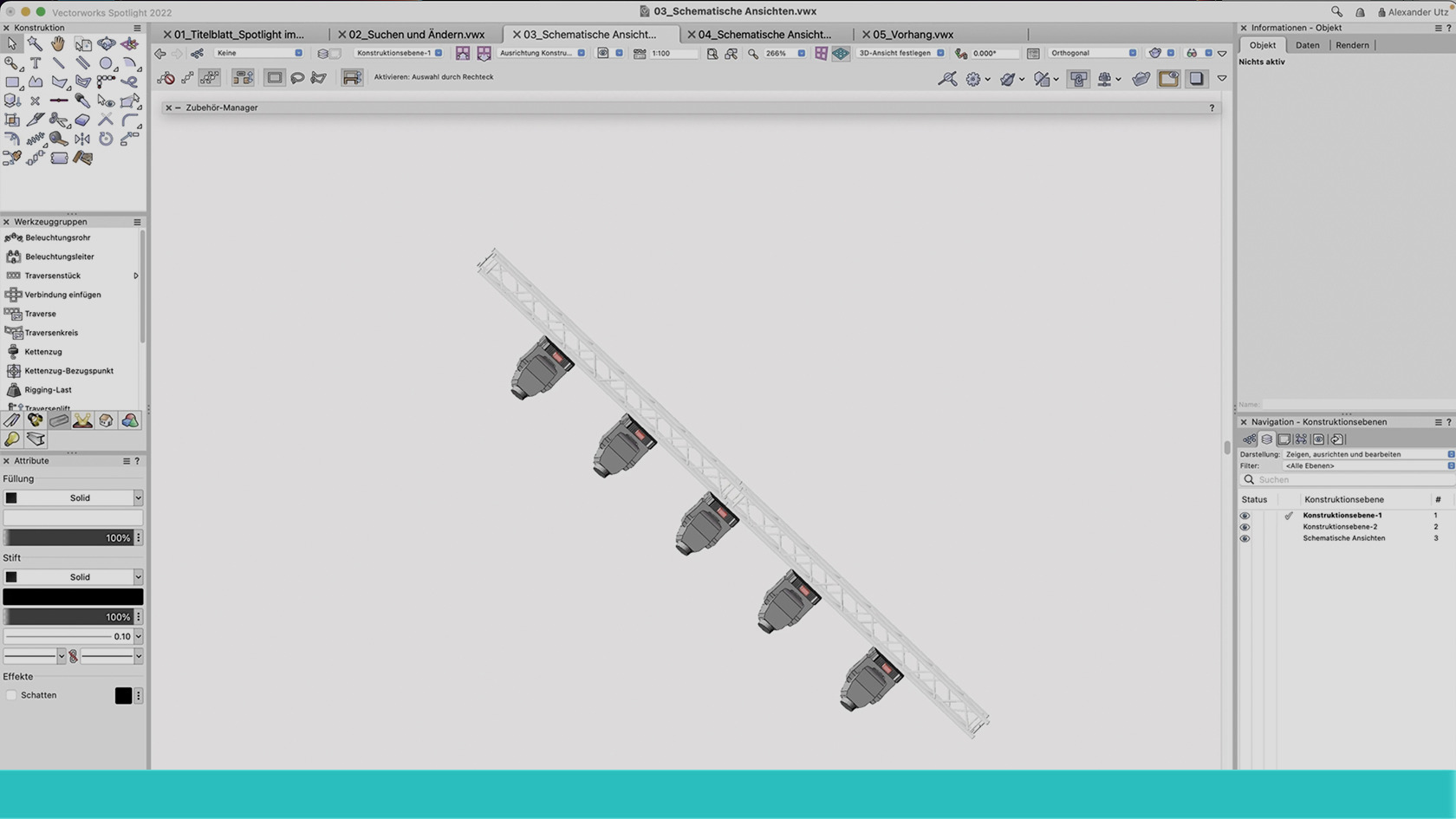Viewport: 1456px width, 819px height.
Task: Click the black Stift color swatch
Action: [73, 597]
